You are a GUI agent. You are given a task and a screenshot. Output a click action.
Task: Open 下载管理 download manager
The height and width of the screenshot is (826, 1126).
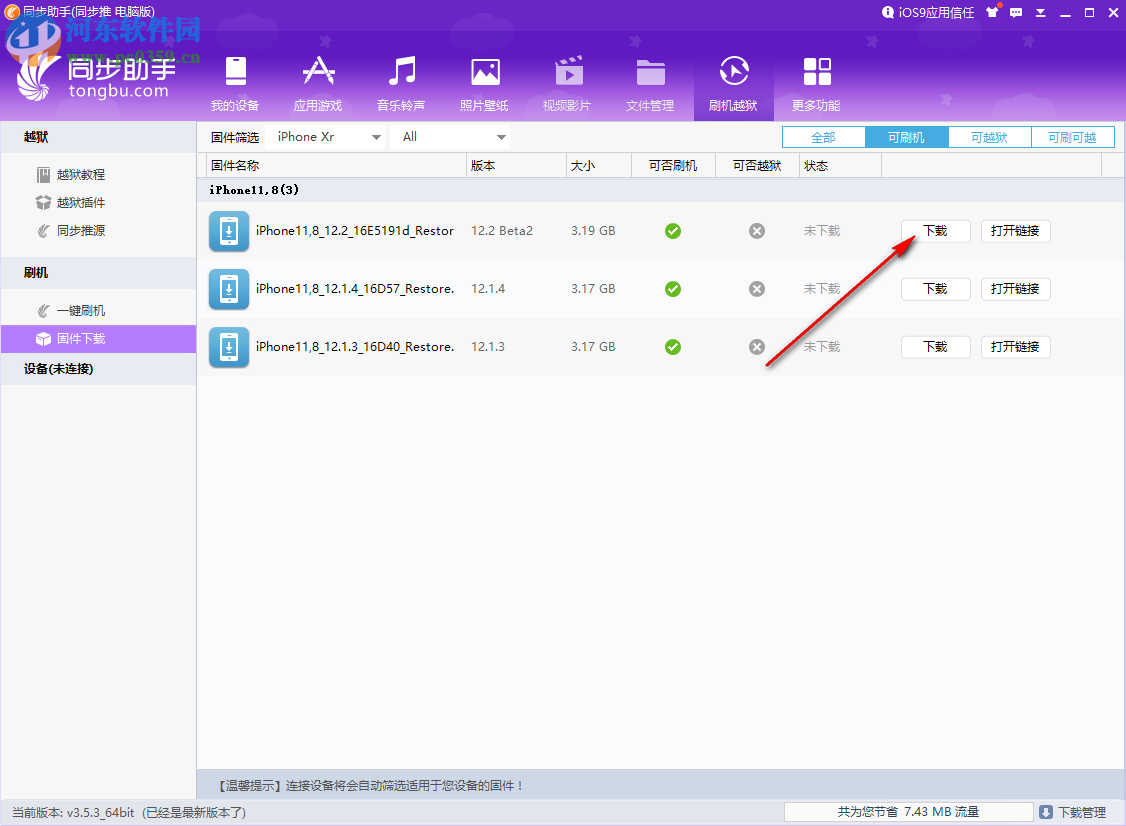pos(1074,812)
